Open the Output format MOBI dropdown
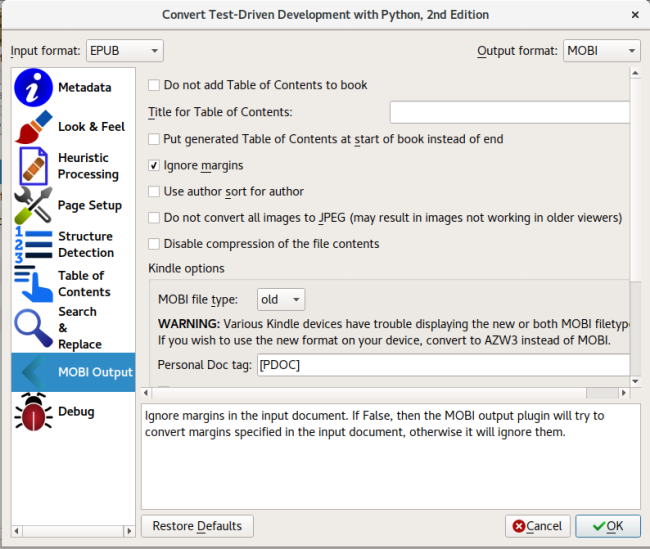The width and height of the screenshot is (650, 549). [601, 51]
